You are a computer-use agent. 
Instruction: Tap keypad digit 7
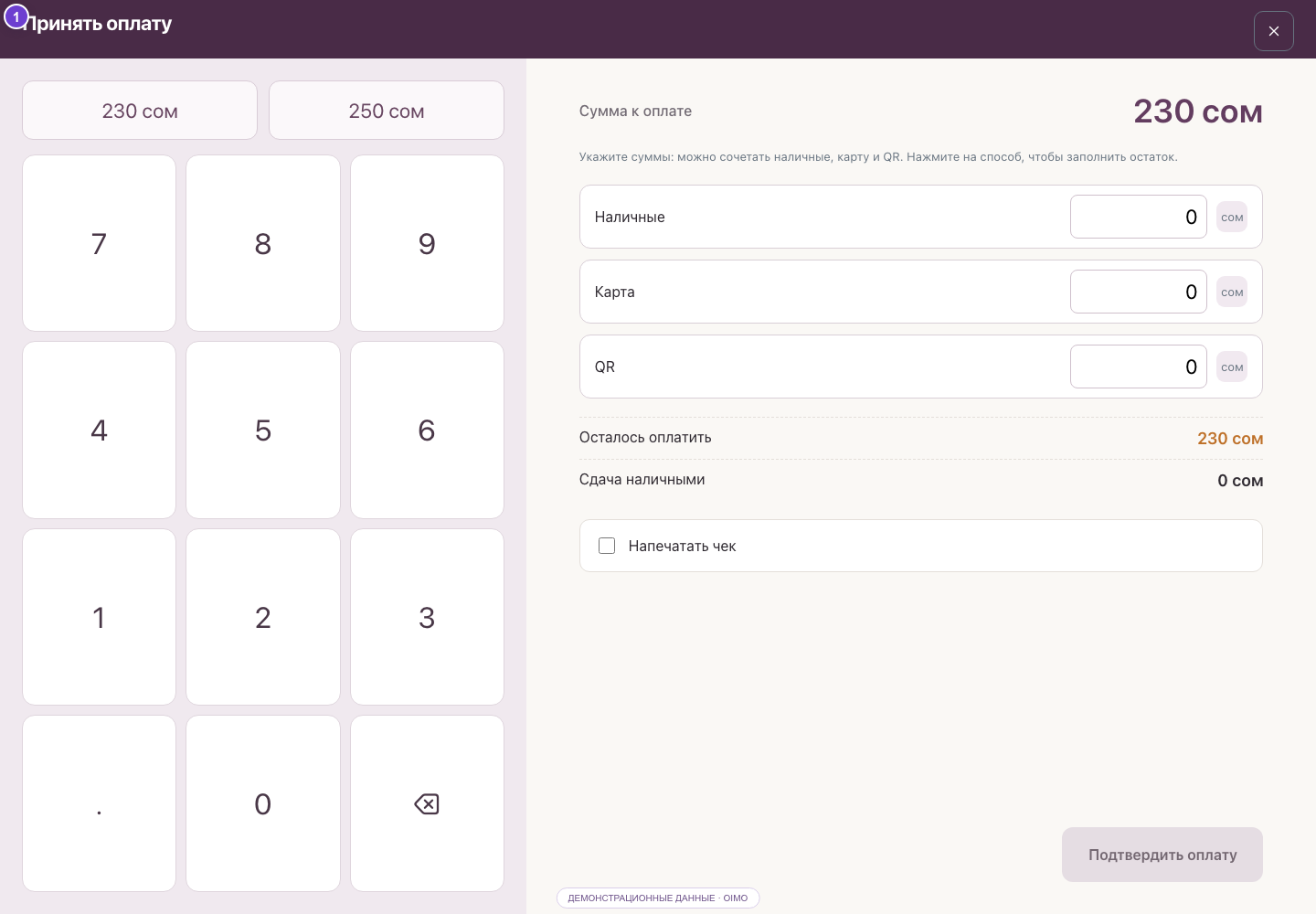coord(99,243)
